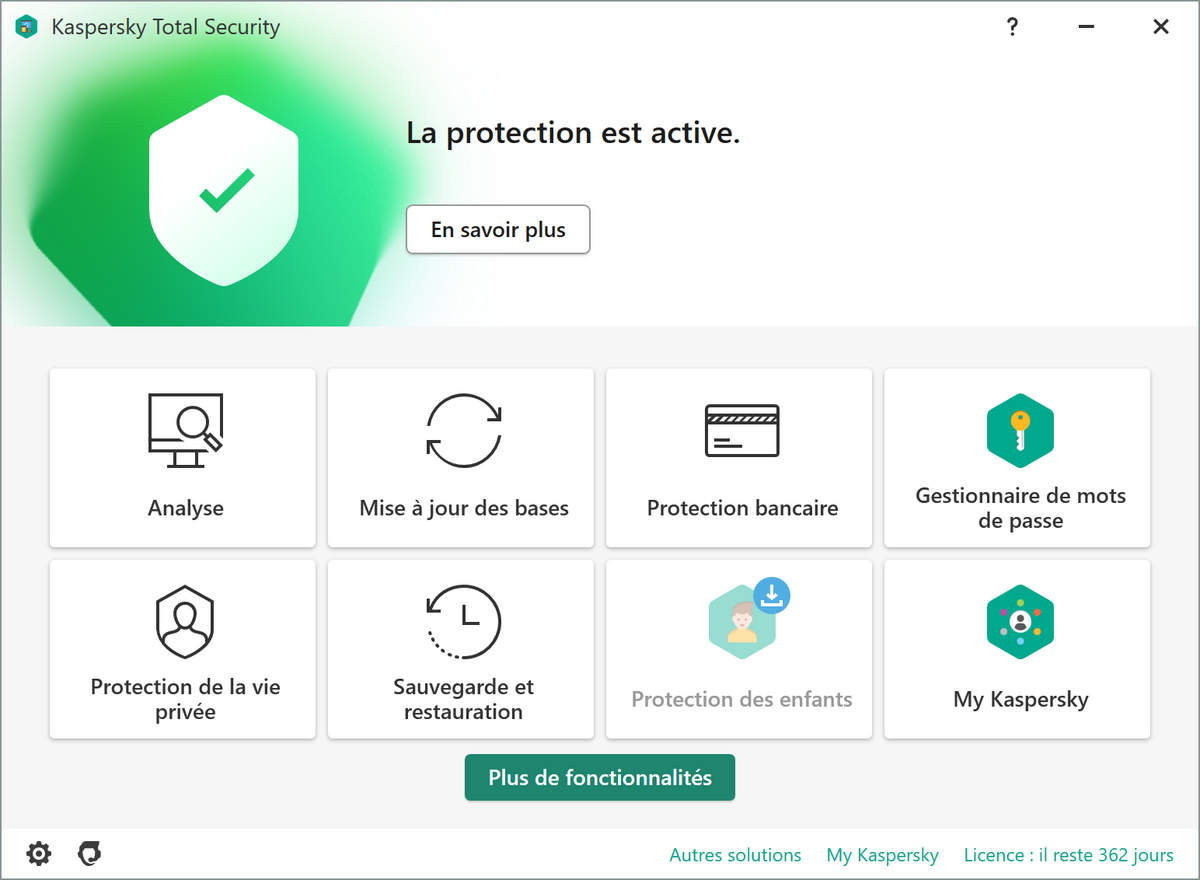1200x880 pixels.
Task: Select the Analyse tile label
Action: 185,508
